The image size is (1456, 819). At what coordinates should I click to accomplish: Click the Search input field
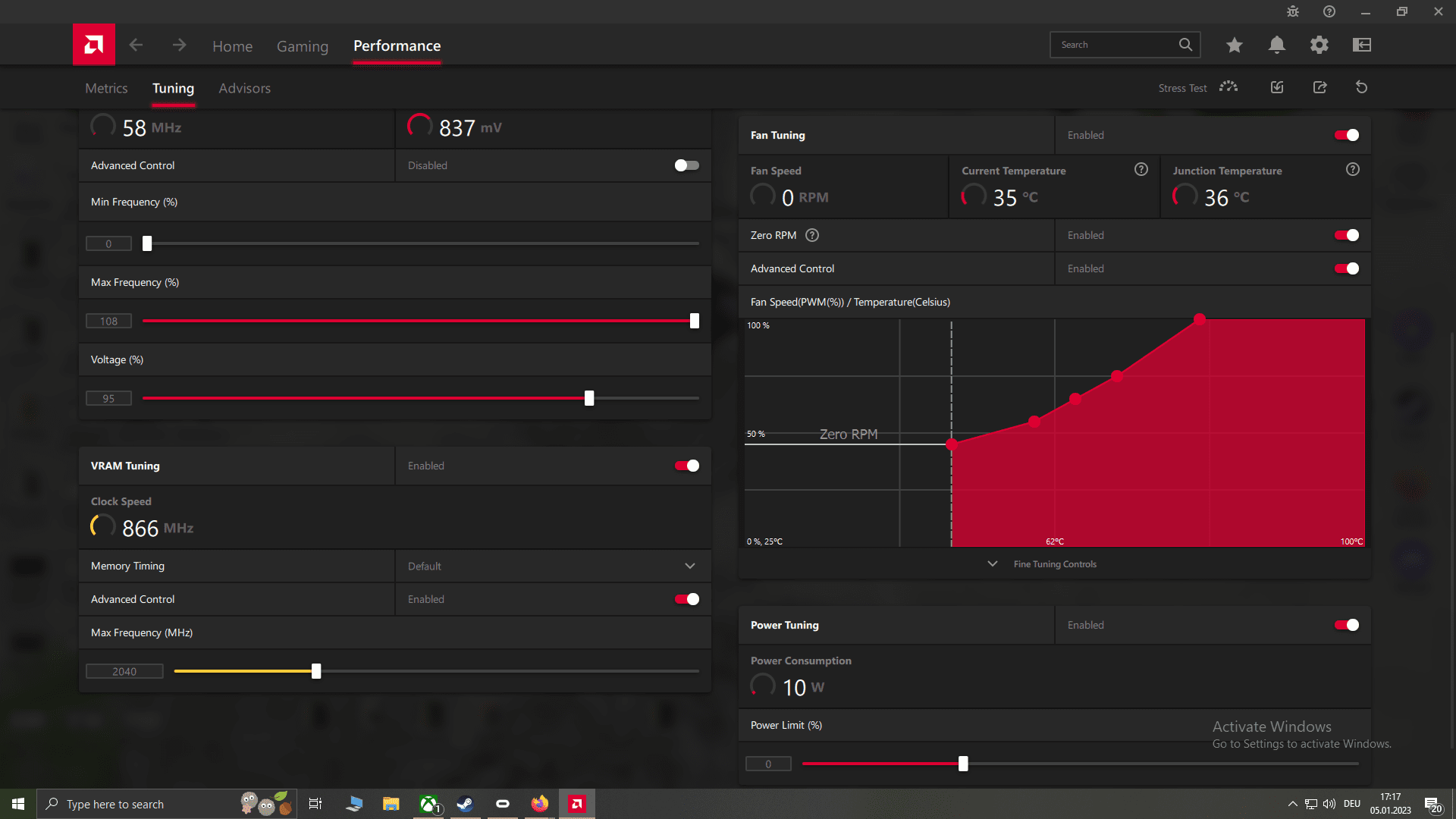click(1112, 45)
